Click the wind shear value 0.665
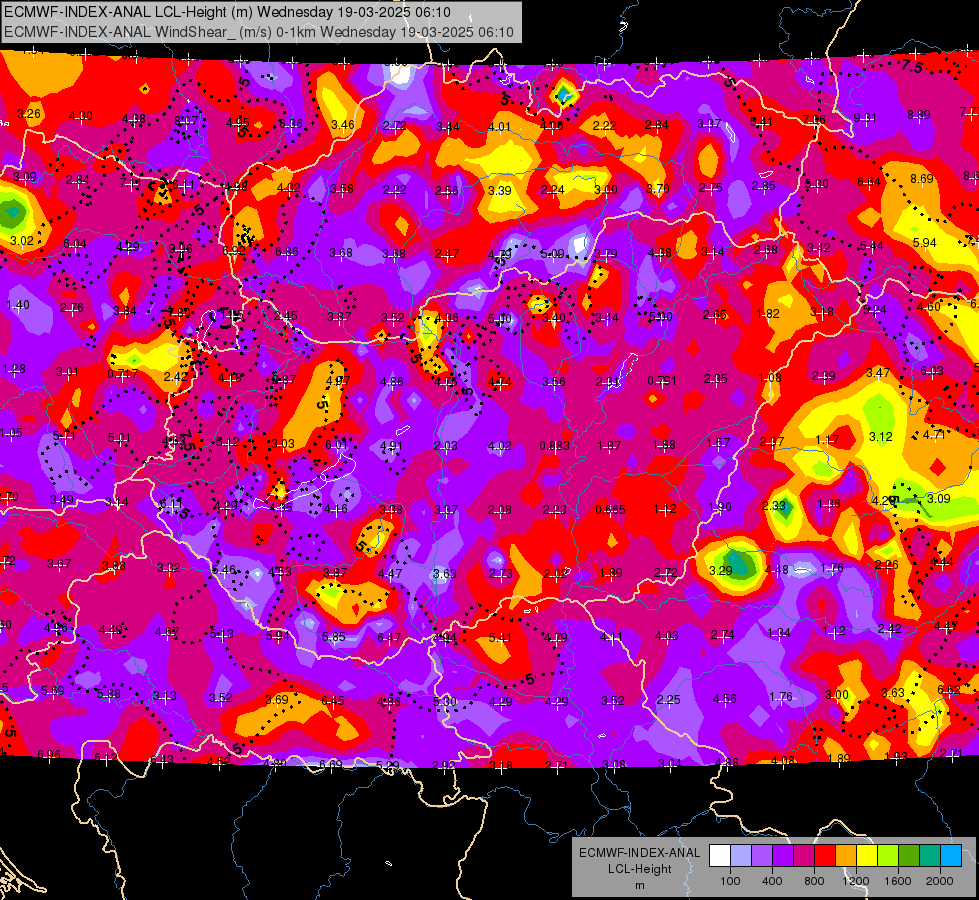The image size is (979, 900). point(610,510)
